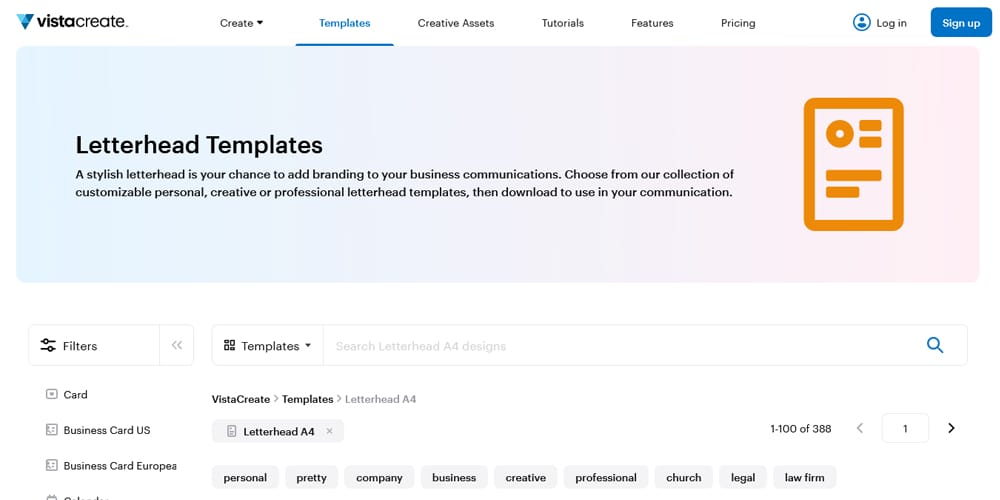The height and width of the screenshot is (500, 1000).
Task: Remove the Letterhead A4 filter chip
Action: click(330, 431)
